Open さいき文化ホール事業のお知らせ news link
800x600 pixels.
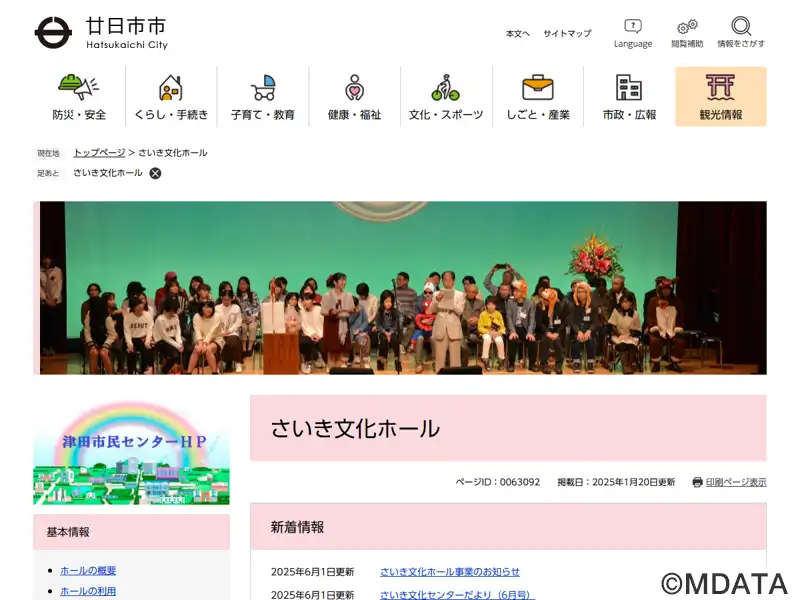(x=449, y=572)
